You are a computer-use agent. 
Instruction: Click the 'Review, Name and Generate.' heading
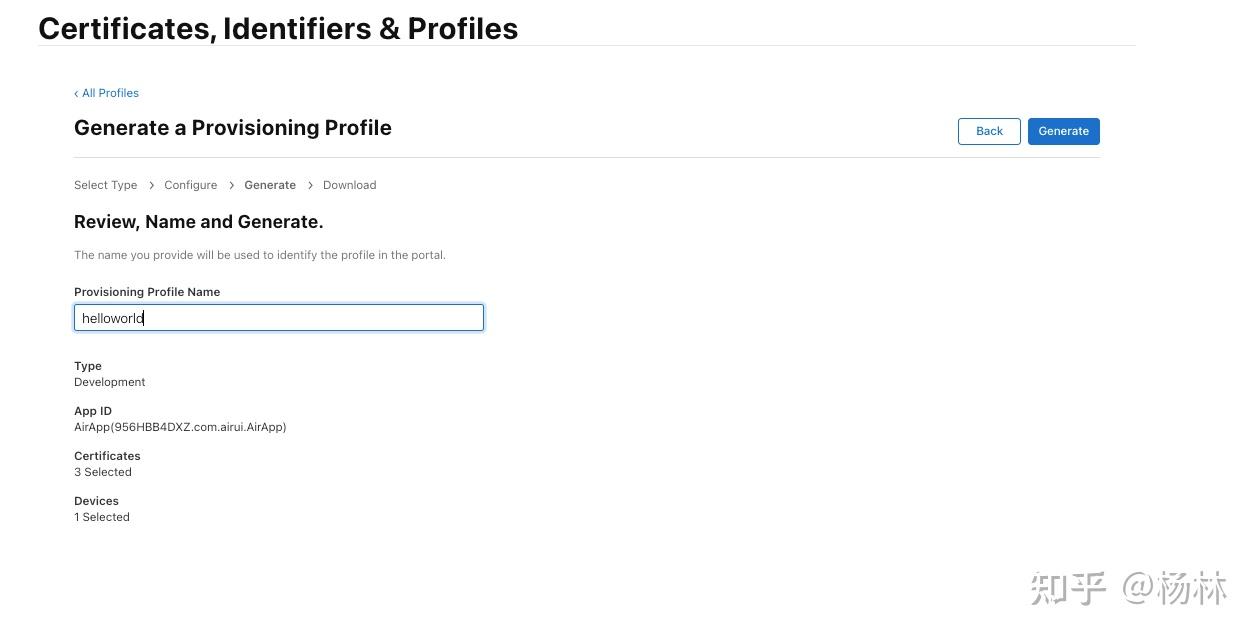click(198, 222)
